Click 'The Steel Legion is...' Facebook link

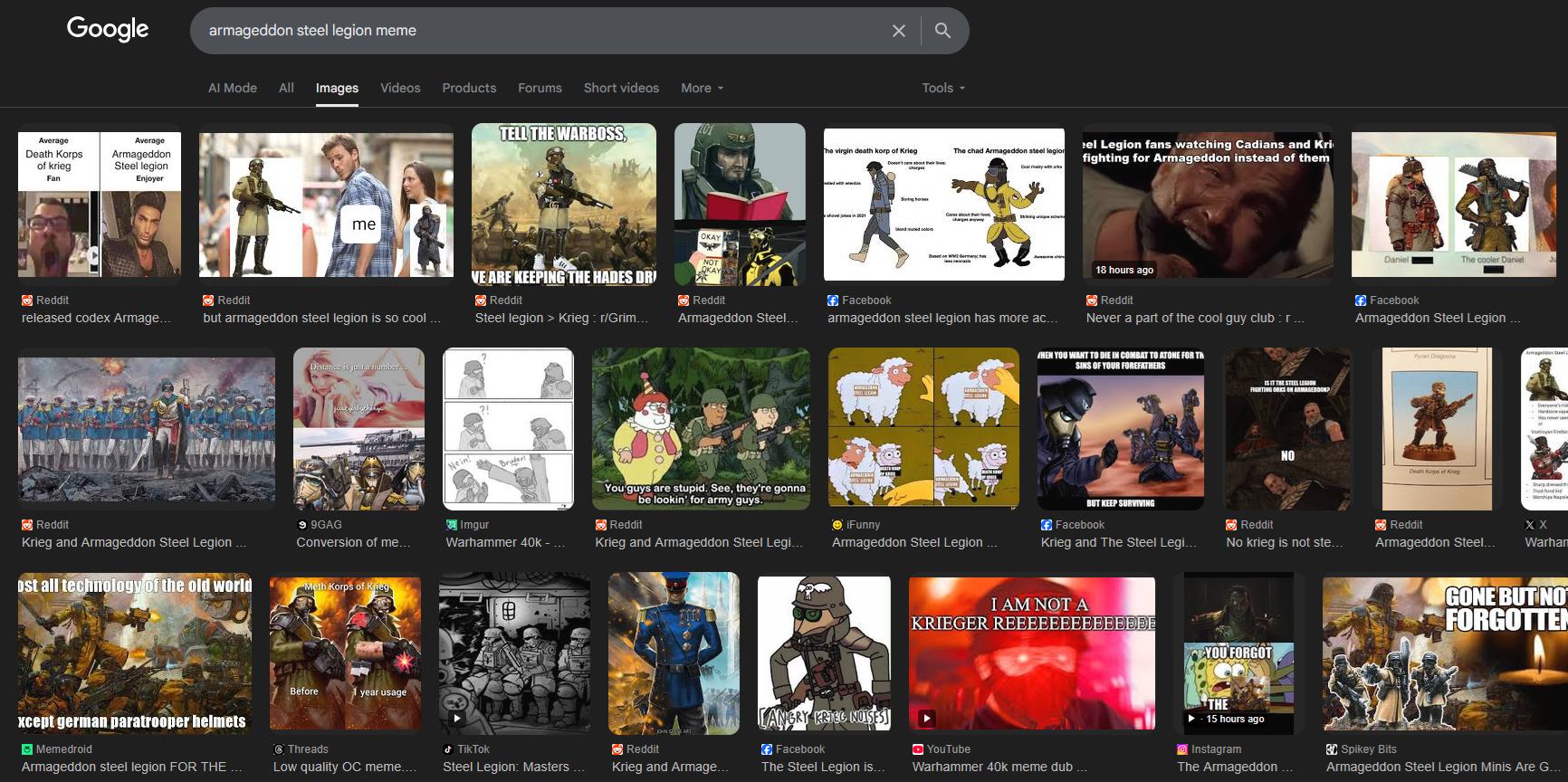tap(823, 767)
